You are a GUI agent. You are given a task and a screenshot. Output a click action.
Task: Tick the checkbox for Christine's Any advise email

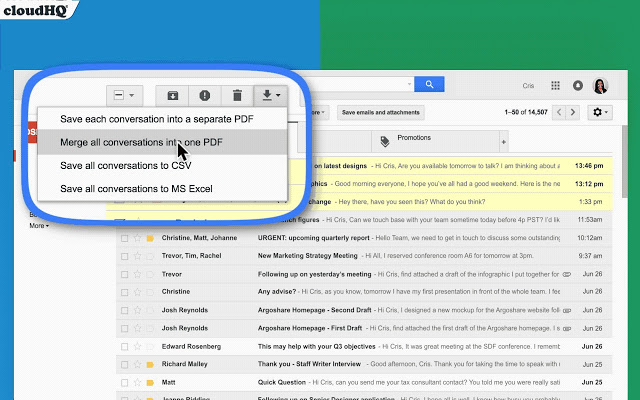tap(124, 292)
